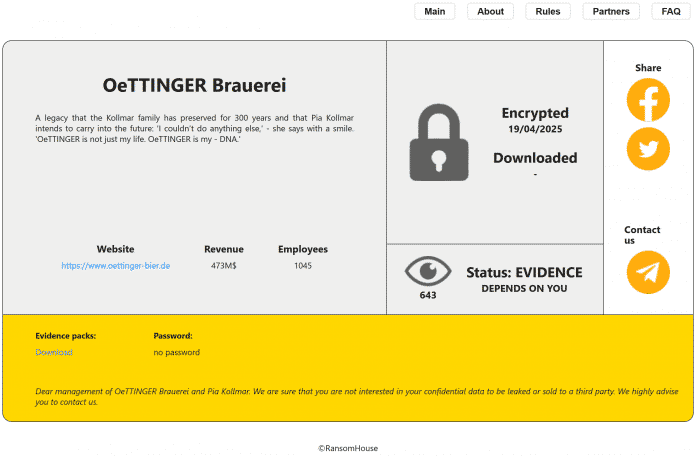
Task: Click the Downloaded heading
Action: 535,158
